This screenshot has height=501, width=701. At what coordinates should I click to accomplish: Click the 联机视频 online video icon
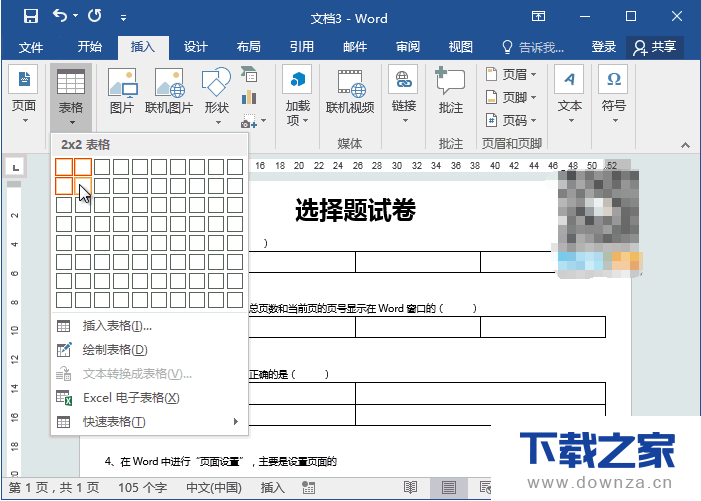click(350, 92)
